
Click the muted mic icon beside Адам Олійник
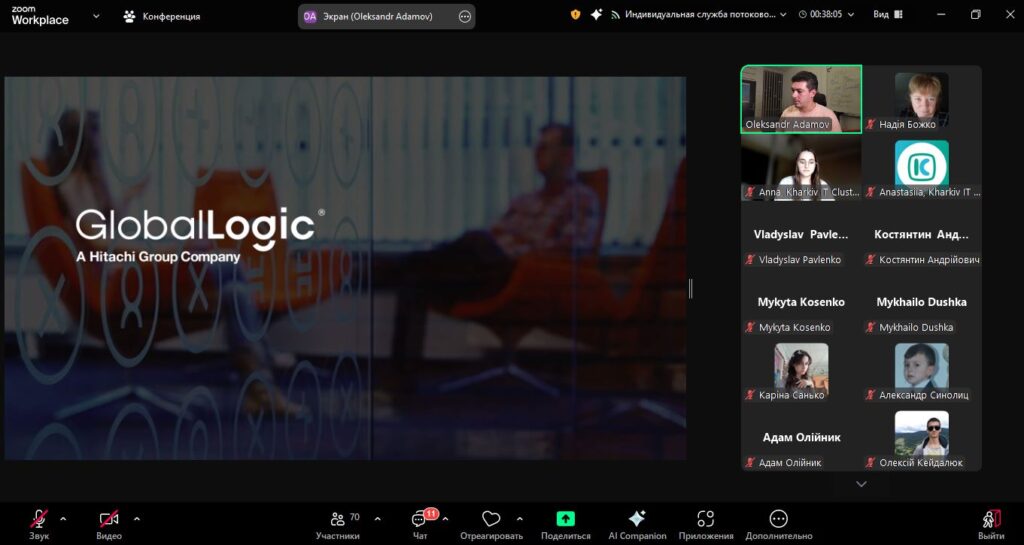[x=750, y=462]
